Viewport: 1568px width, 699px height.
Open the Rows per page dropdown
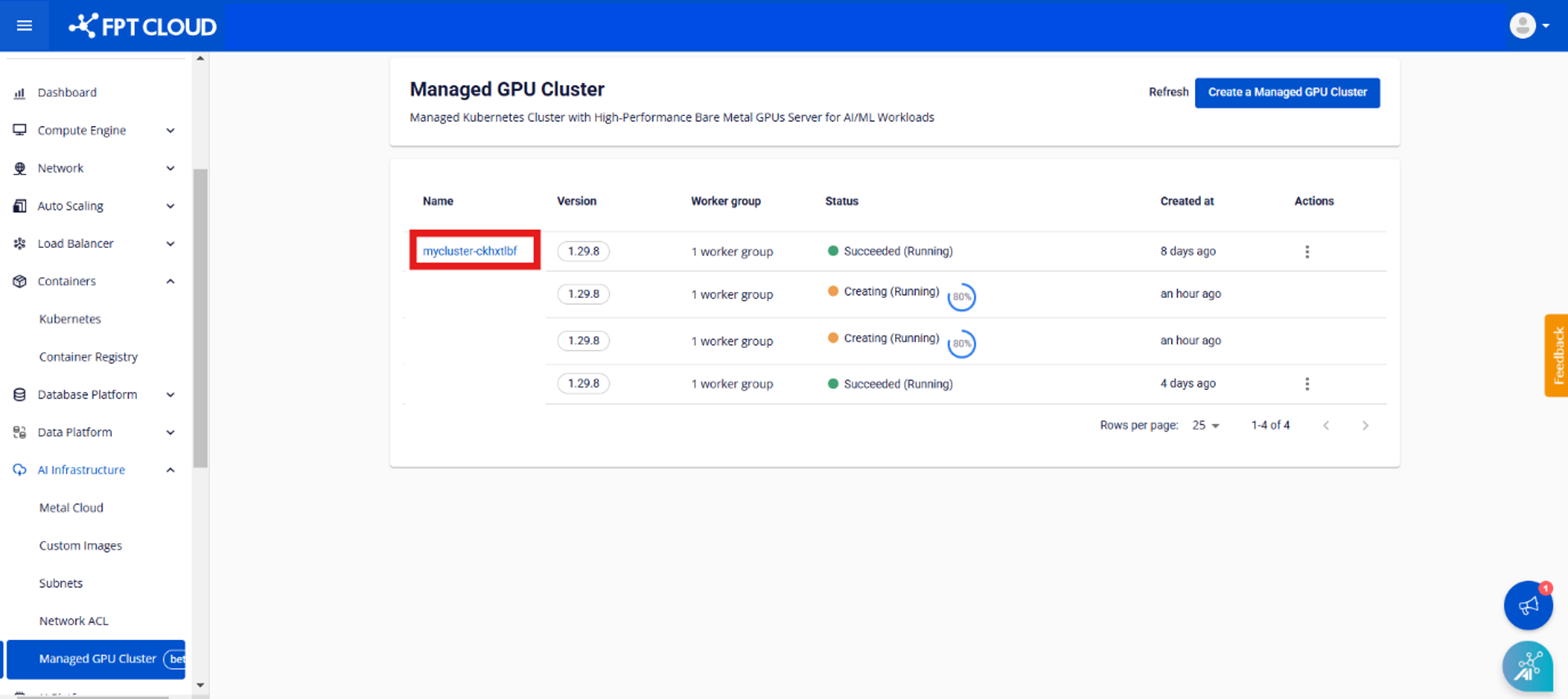pos(1206,426)
